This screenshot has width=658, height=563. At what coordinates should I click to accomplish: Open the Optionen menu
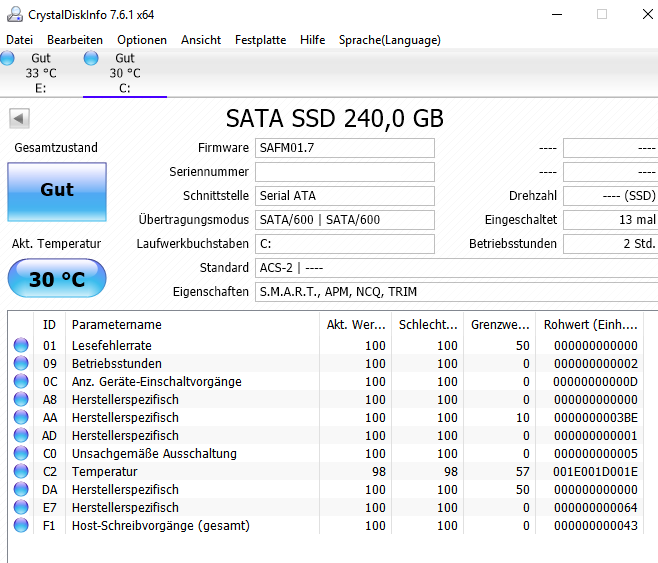coord(142,40)
